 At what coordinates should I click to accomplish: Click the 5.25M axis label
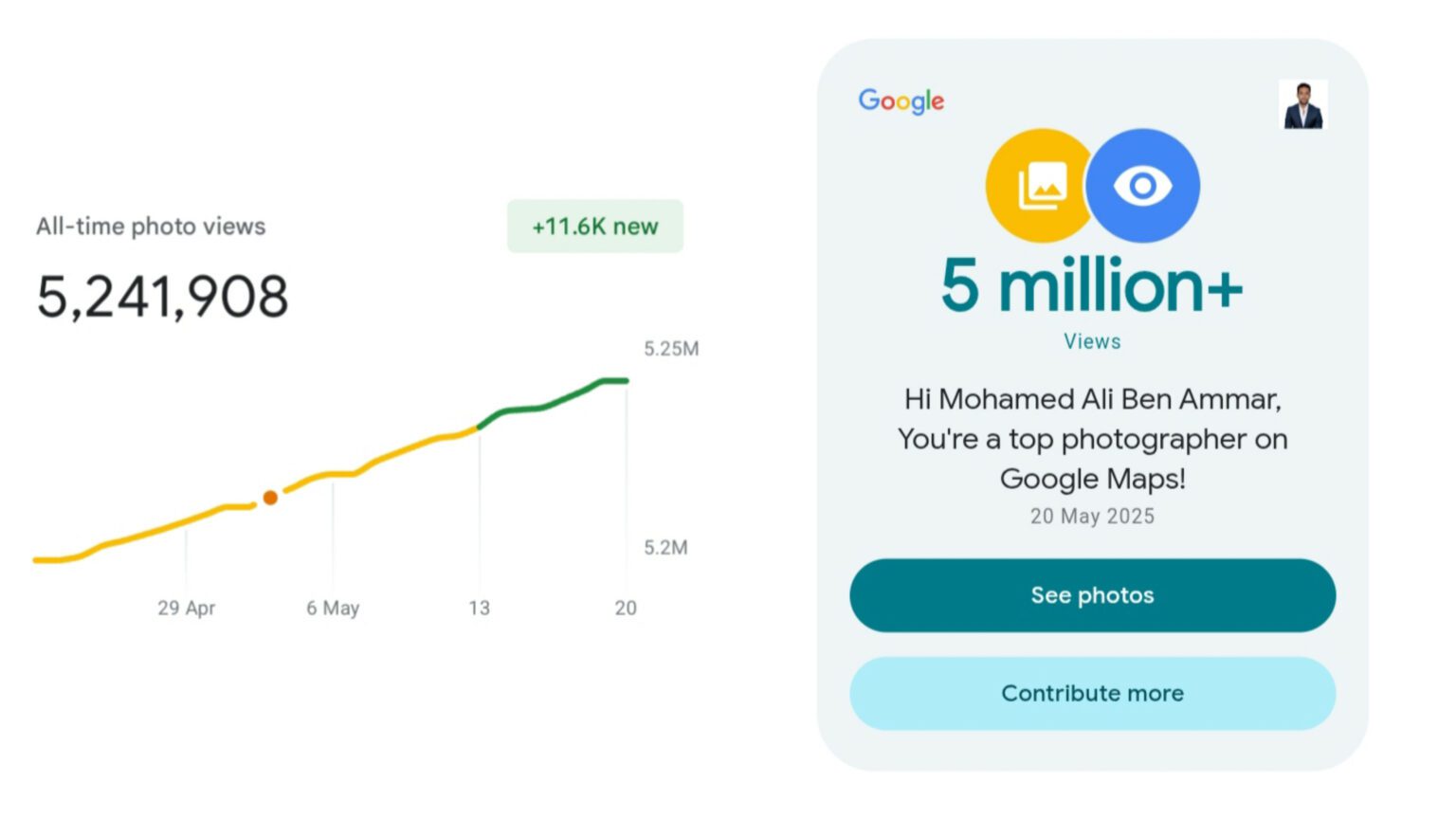(x=672, y=349)
